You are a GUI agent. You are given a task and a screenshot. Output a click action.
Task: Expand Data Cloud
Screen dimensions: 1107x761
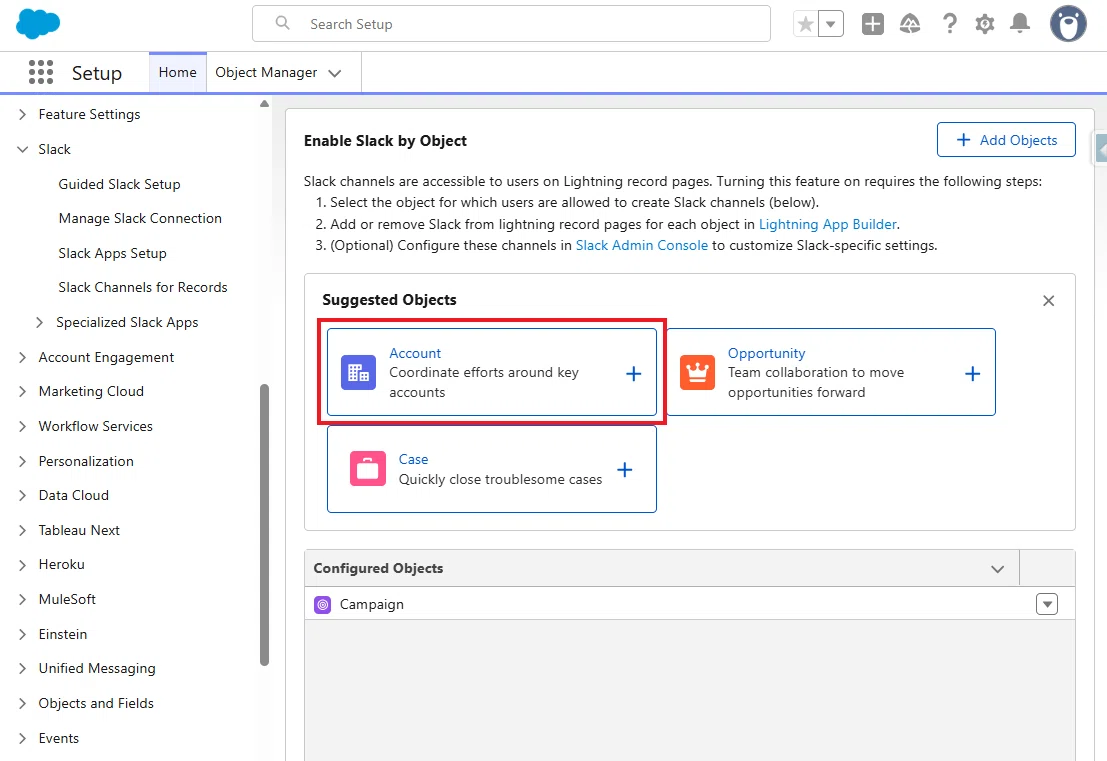pos(23,496)
